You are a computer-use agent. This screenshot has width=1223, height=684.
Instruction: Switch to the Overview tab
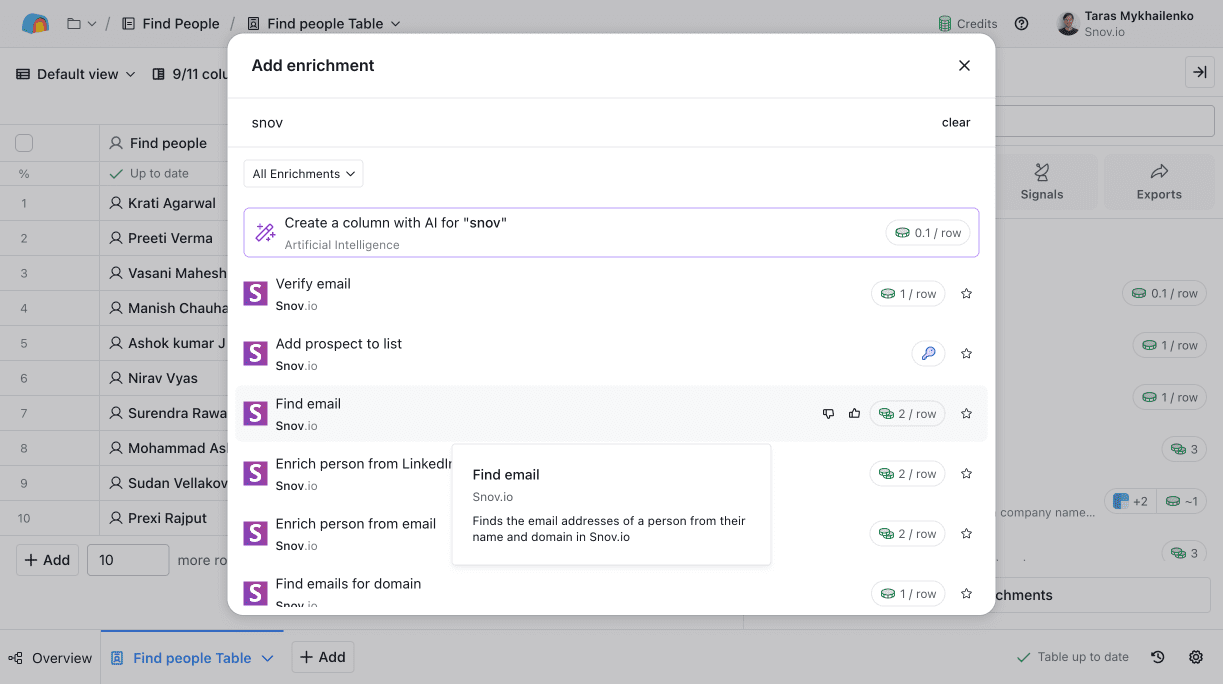click(x=50, y=657)
